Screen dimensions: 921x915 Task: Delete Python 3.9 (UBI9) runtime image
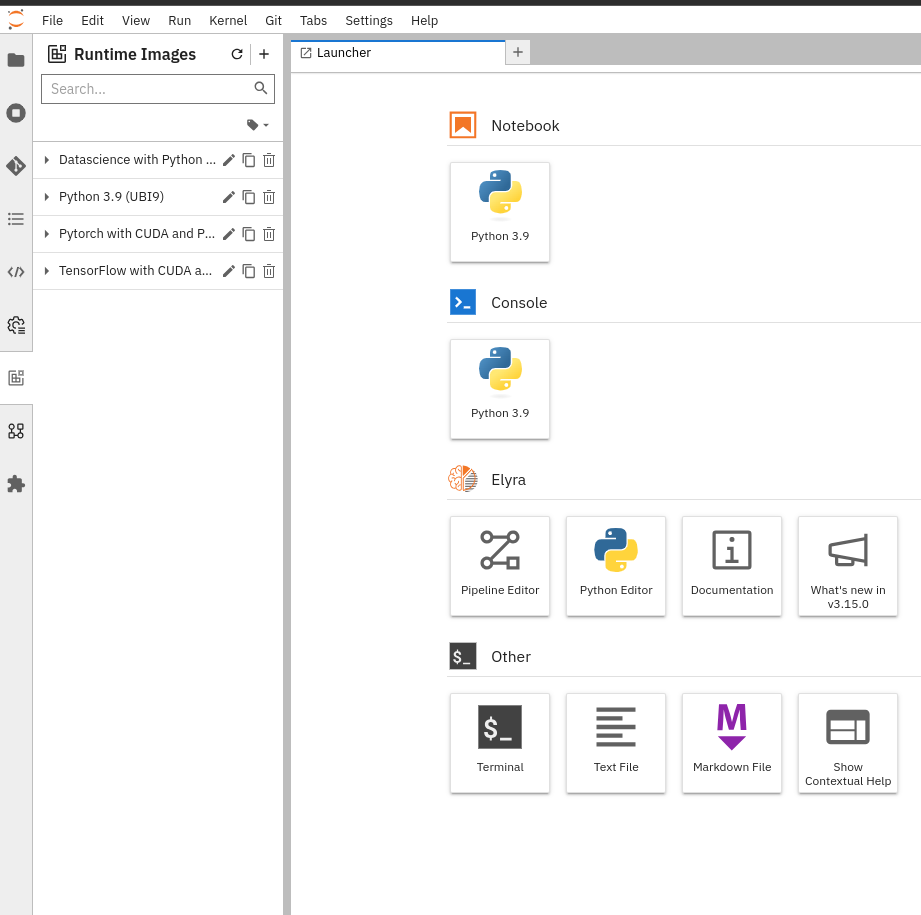click(x=269, y=197)
